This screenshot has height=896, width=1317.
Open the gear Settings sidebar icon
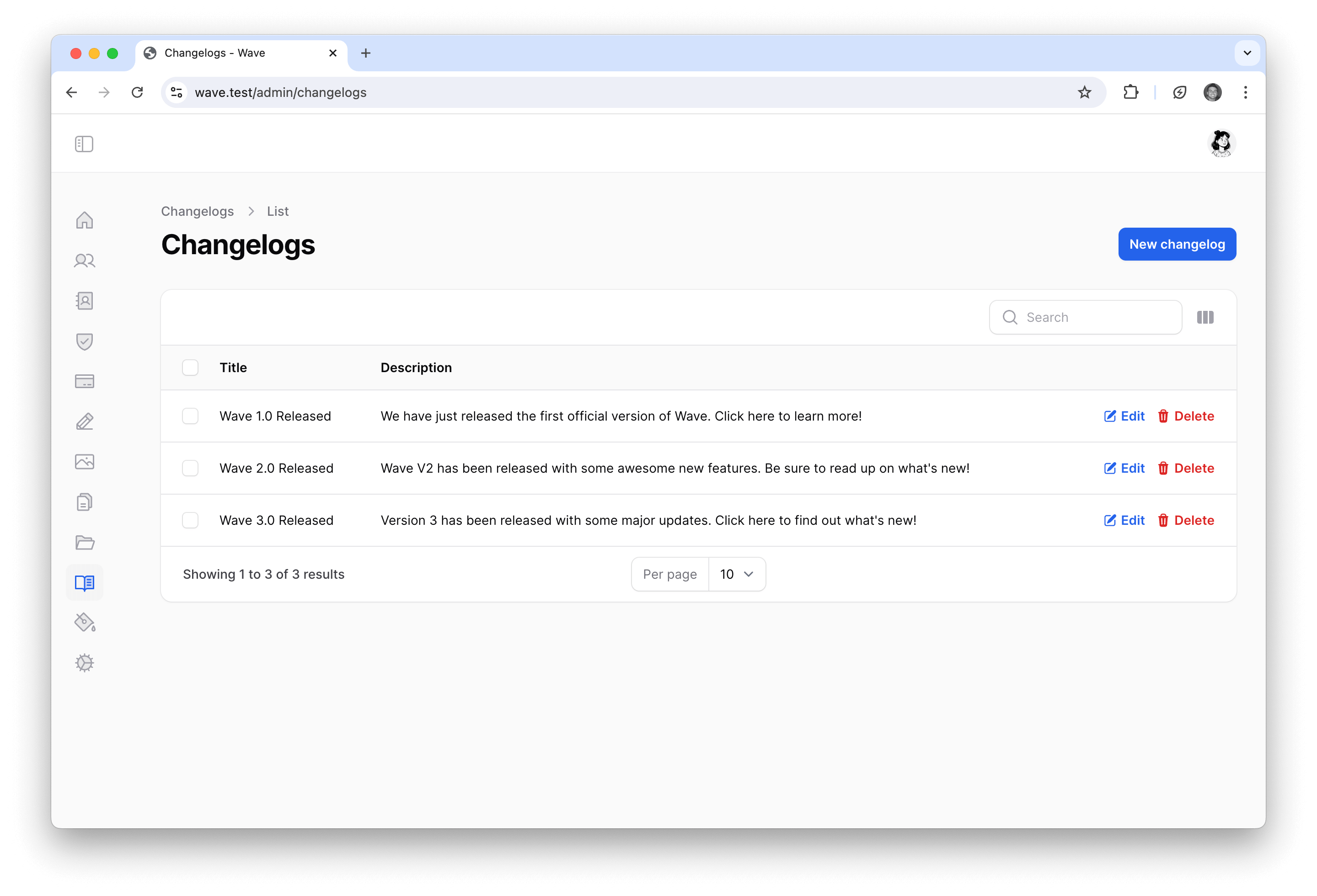(85, 663)
